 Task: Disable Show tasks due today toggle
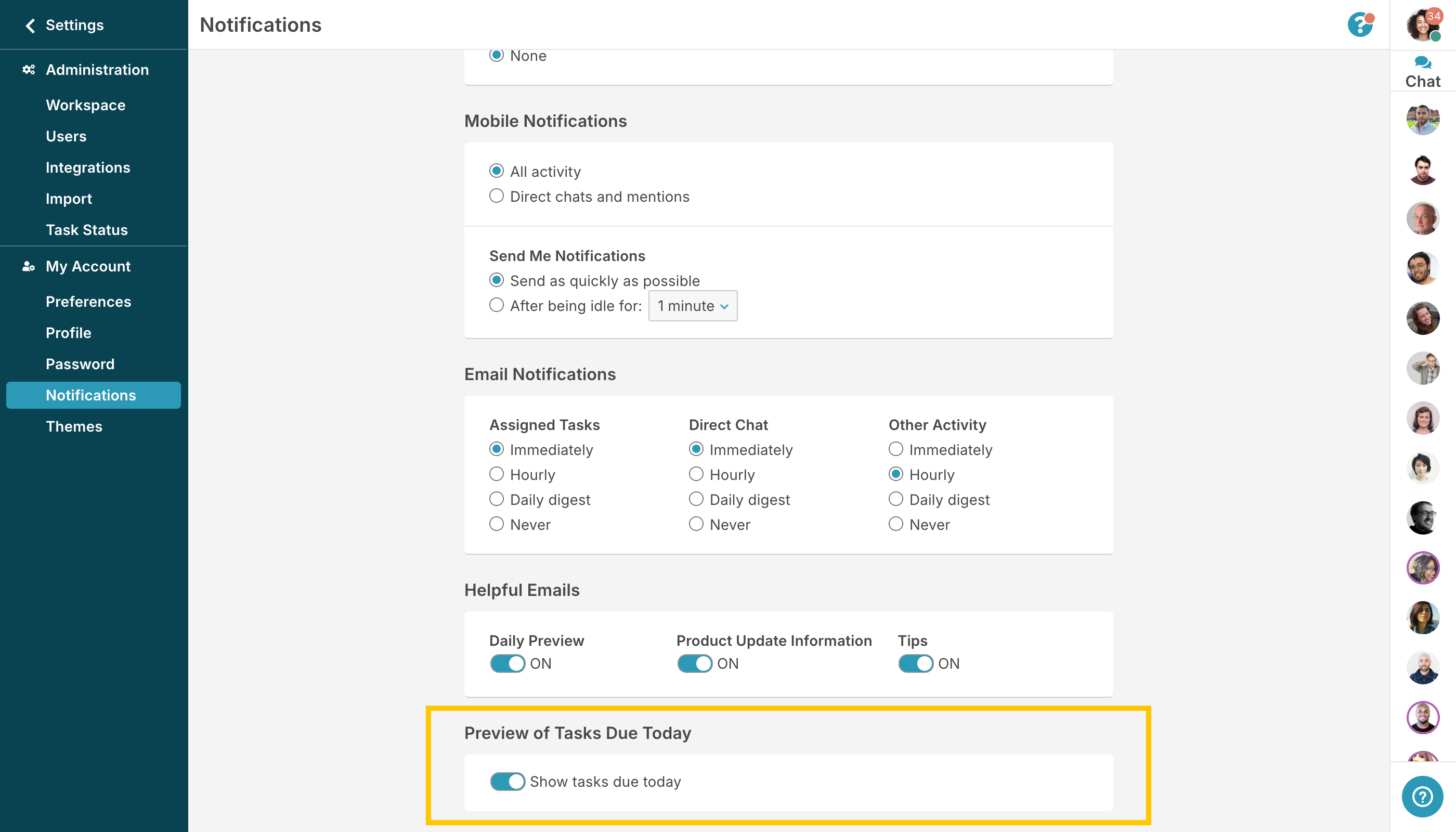[x=508, y=781]
